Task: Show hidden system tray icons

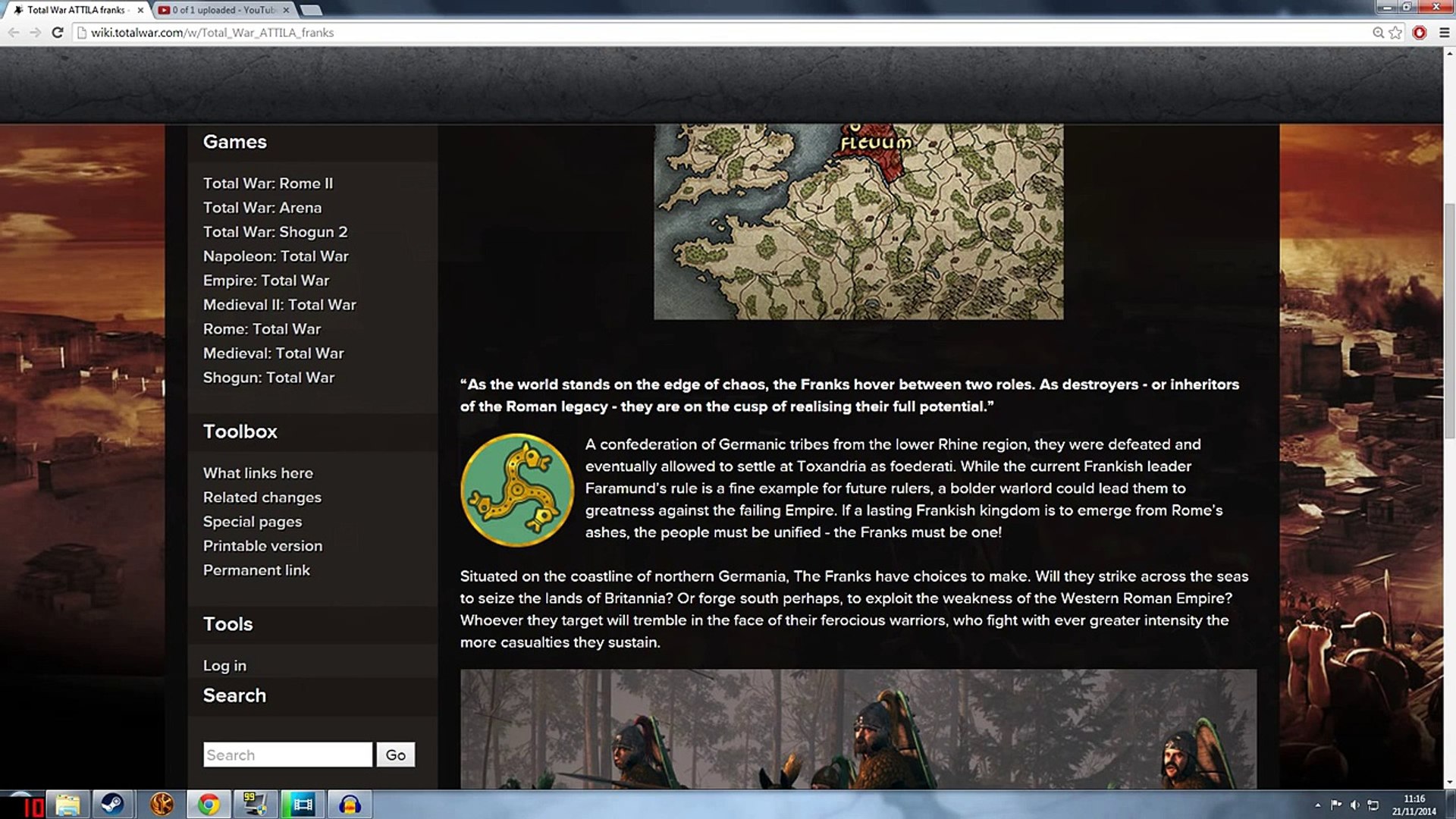Action: 1317,805
